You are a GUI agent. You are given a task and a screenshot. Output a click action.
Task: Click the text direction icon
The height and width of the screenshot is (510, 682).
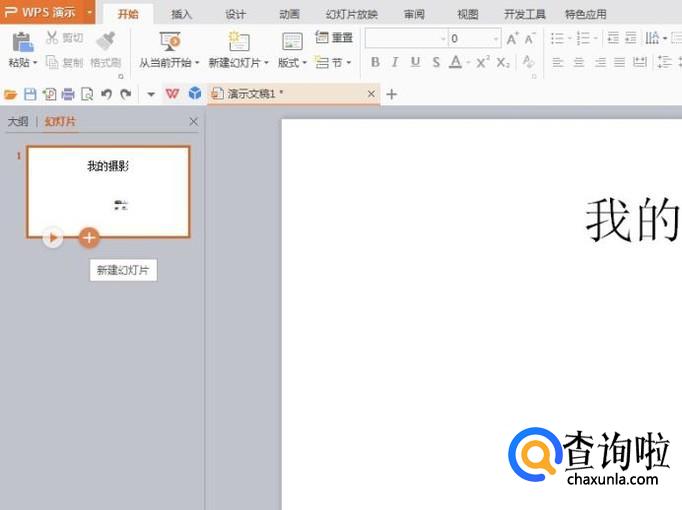coord(652,38)
